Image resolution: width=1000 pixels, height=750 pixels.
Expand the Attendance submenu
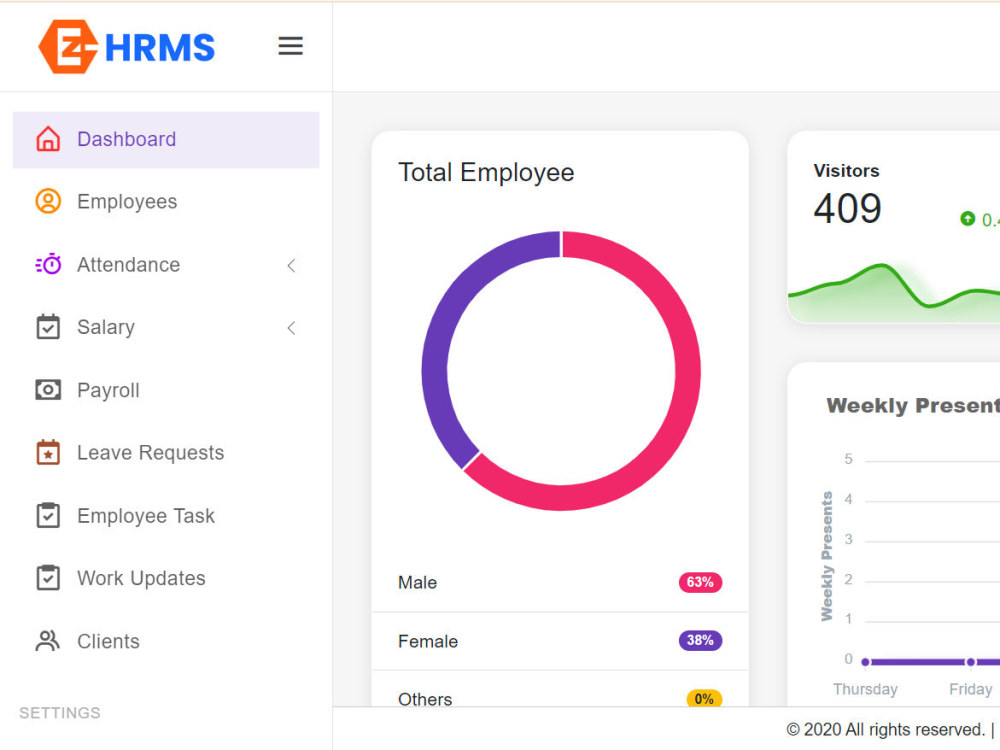tap(291, 265)
